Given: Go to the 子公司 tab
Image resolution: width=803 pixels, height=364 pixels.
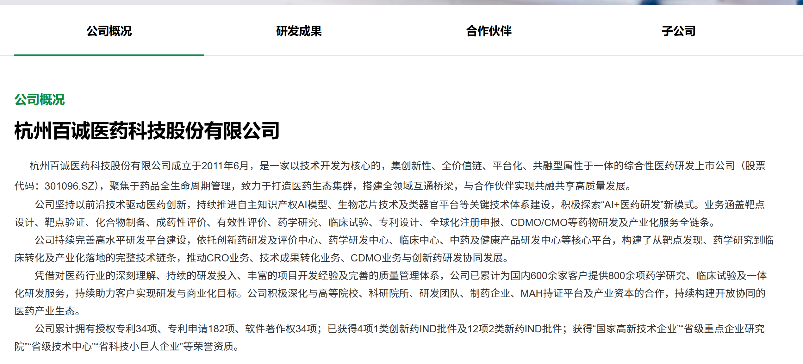Looking at the screenshot, I should pos(678,31).
